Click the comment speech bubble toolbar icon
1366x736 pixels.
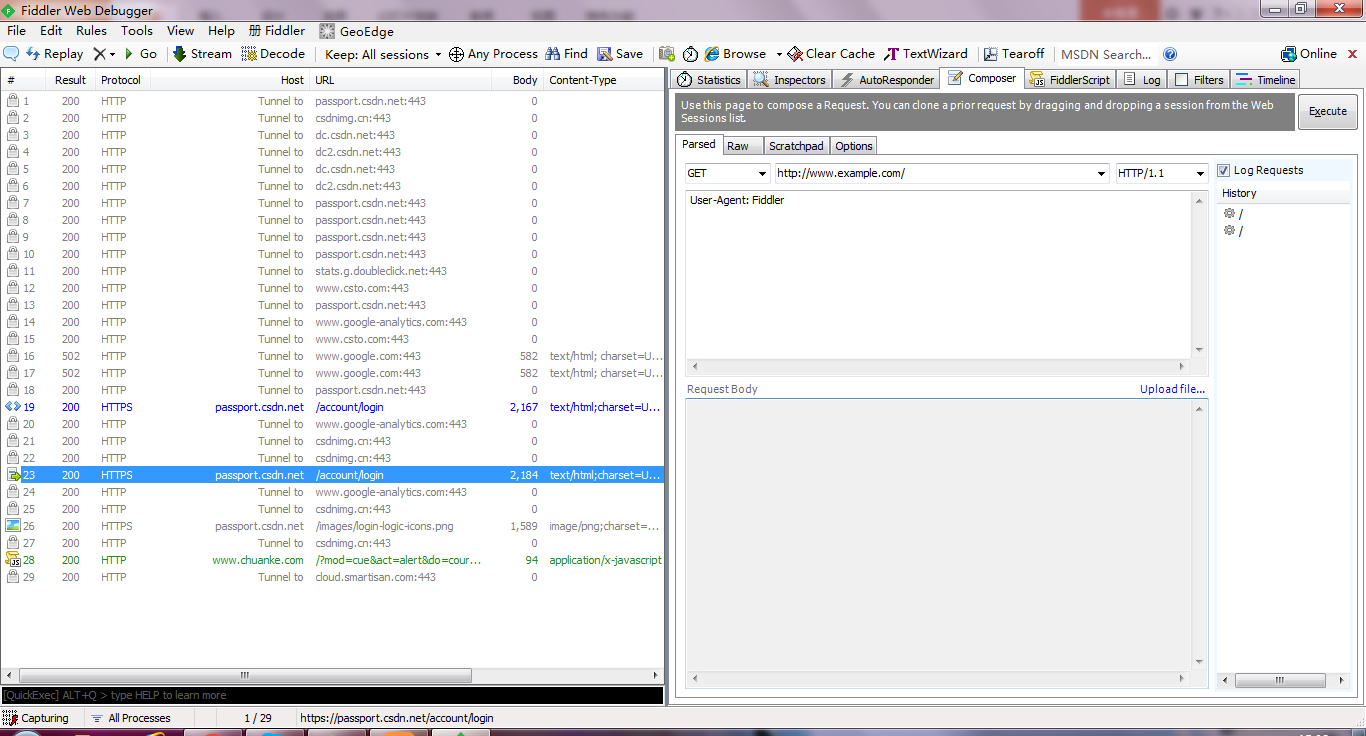pyautogui.click(x=12, y=54)
